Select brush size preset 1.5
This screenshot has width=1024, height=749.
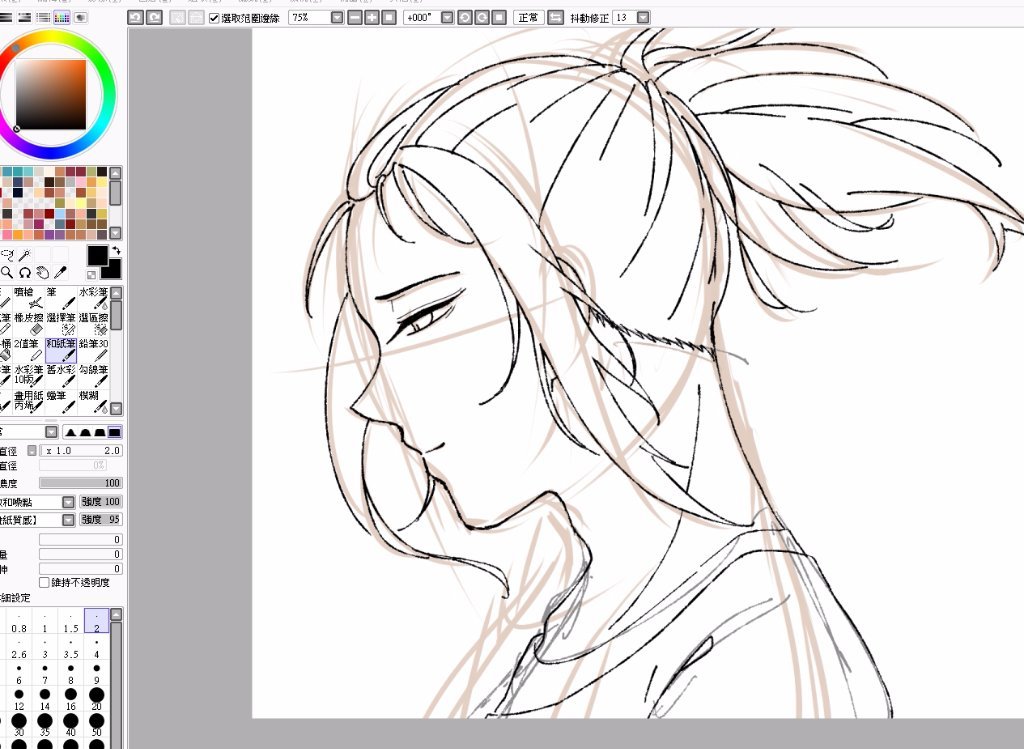click(x=71, y=621)
